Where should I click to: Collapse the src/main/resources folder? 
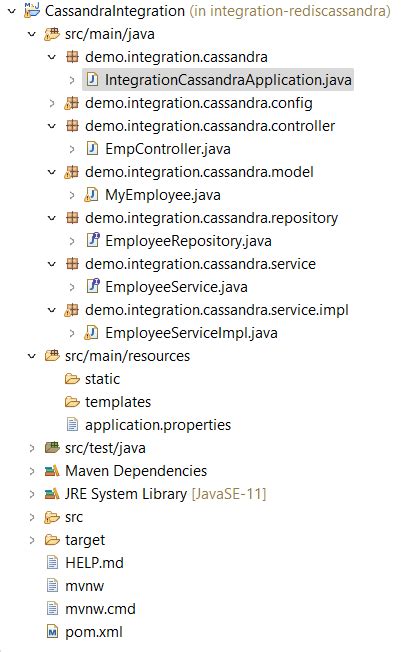click(x=32, y=356)
